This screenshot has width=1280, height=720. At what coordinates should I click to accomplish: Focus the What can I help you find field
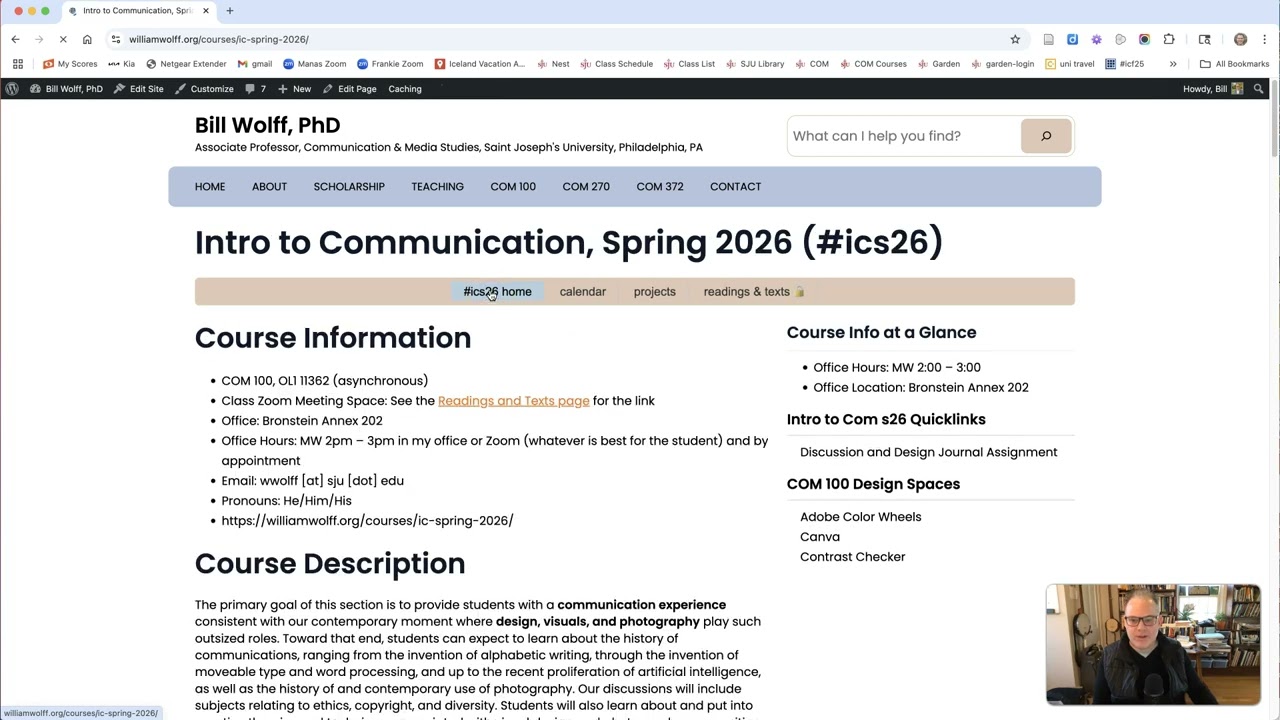coord(904,136)
